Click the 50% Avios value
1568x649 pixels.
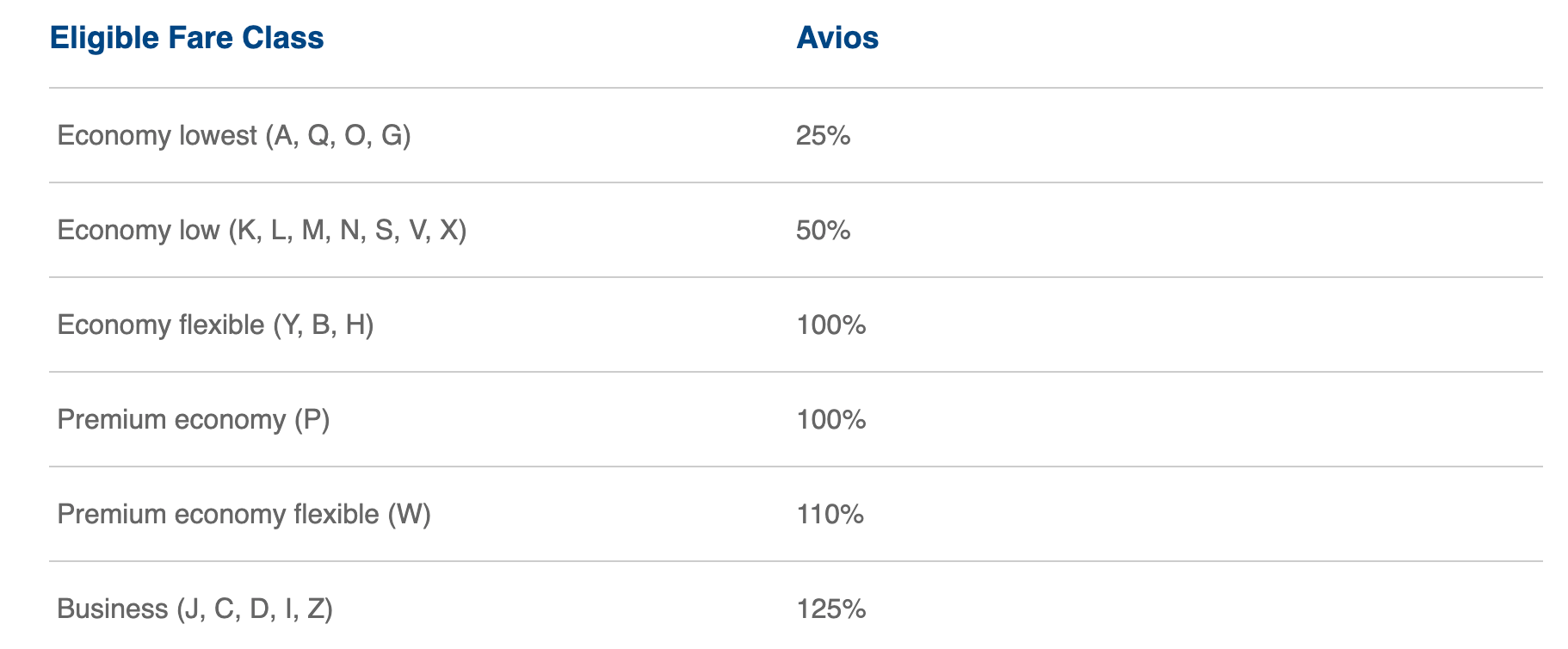(823, 231)
